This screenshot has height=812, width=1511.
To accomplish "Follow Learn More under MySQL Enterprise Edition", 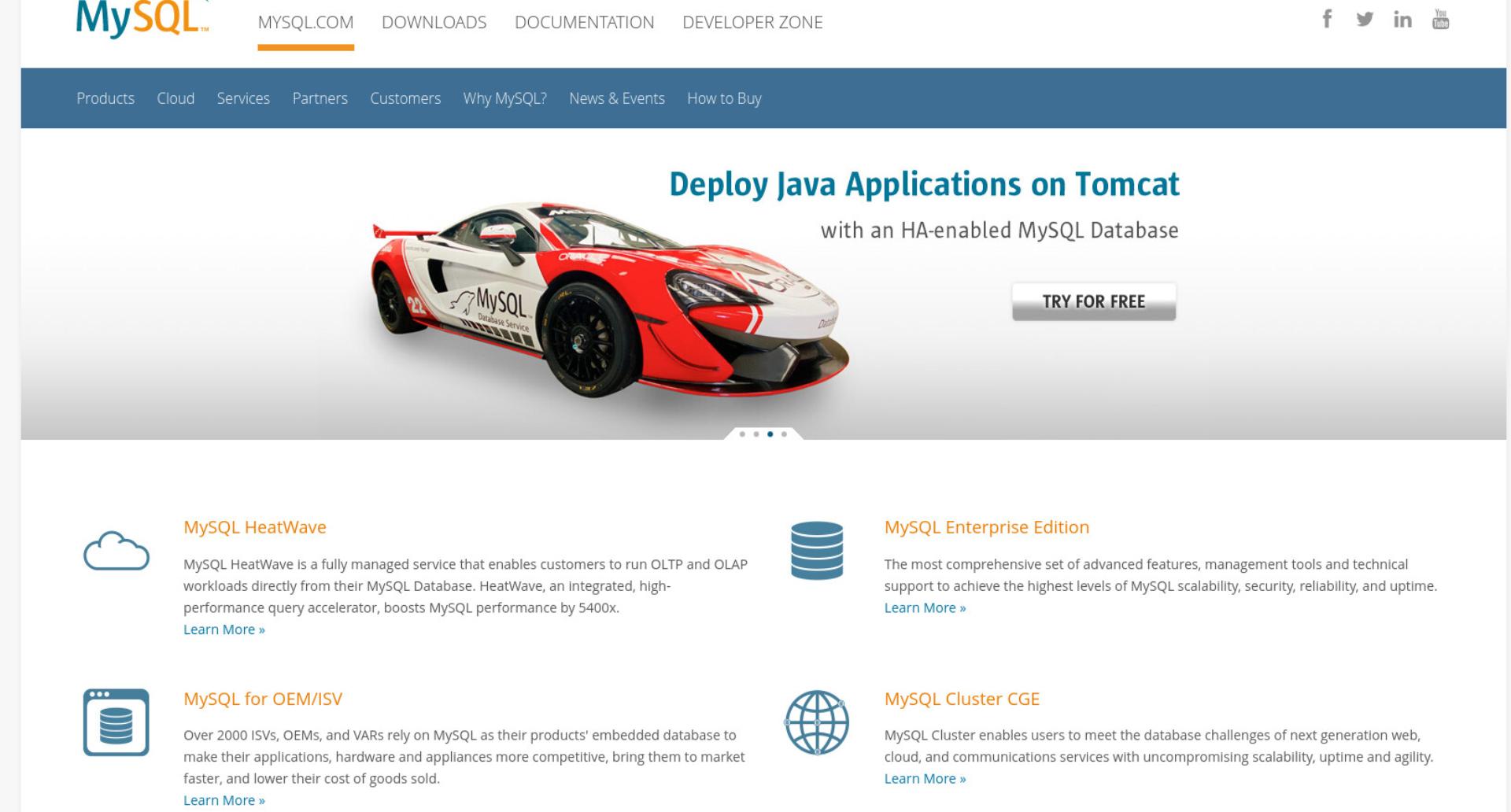I will 925,607.
